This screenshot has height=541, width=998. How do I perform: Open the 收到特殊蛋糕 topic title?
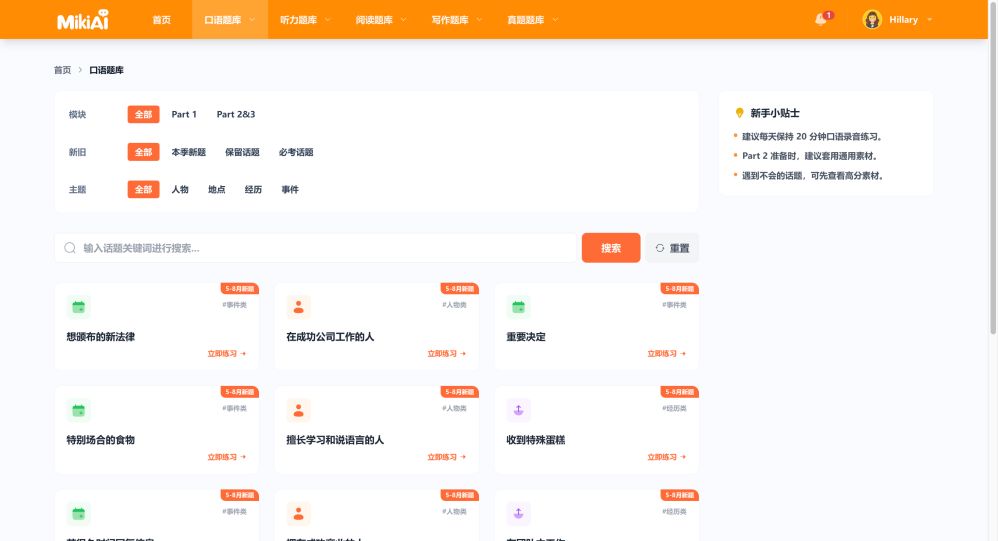[535, 440]
